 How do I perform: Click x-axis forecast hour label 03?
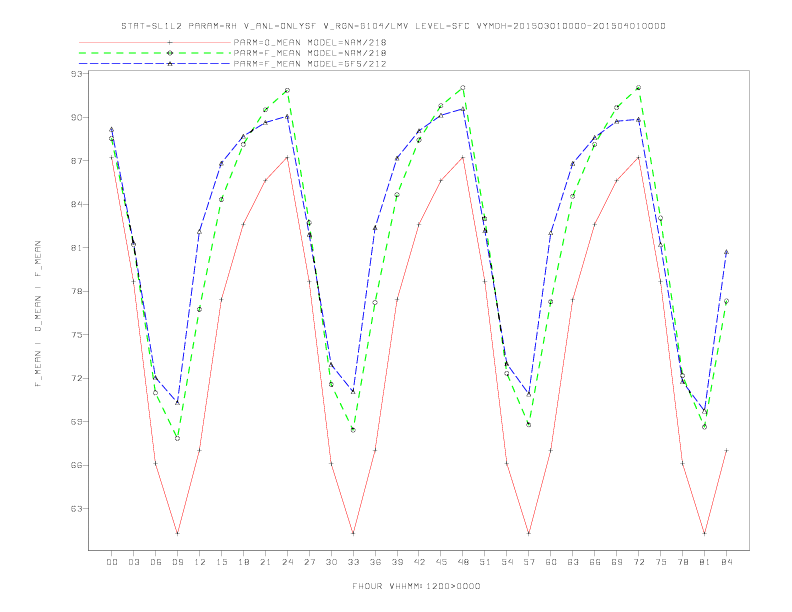(x=134, y=562)
